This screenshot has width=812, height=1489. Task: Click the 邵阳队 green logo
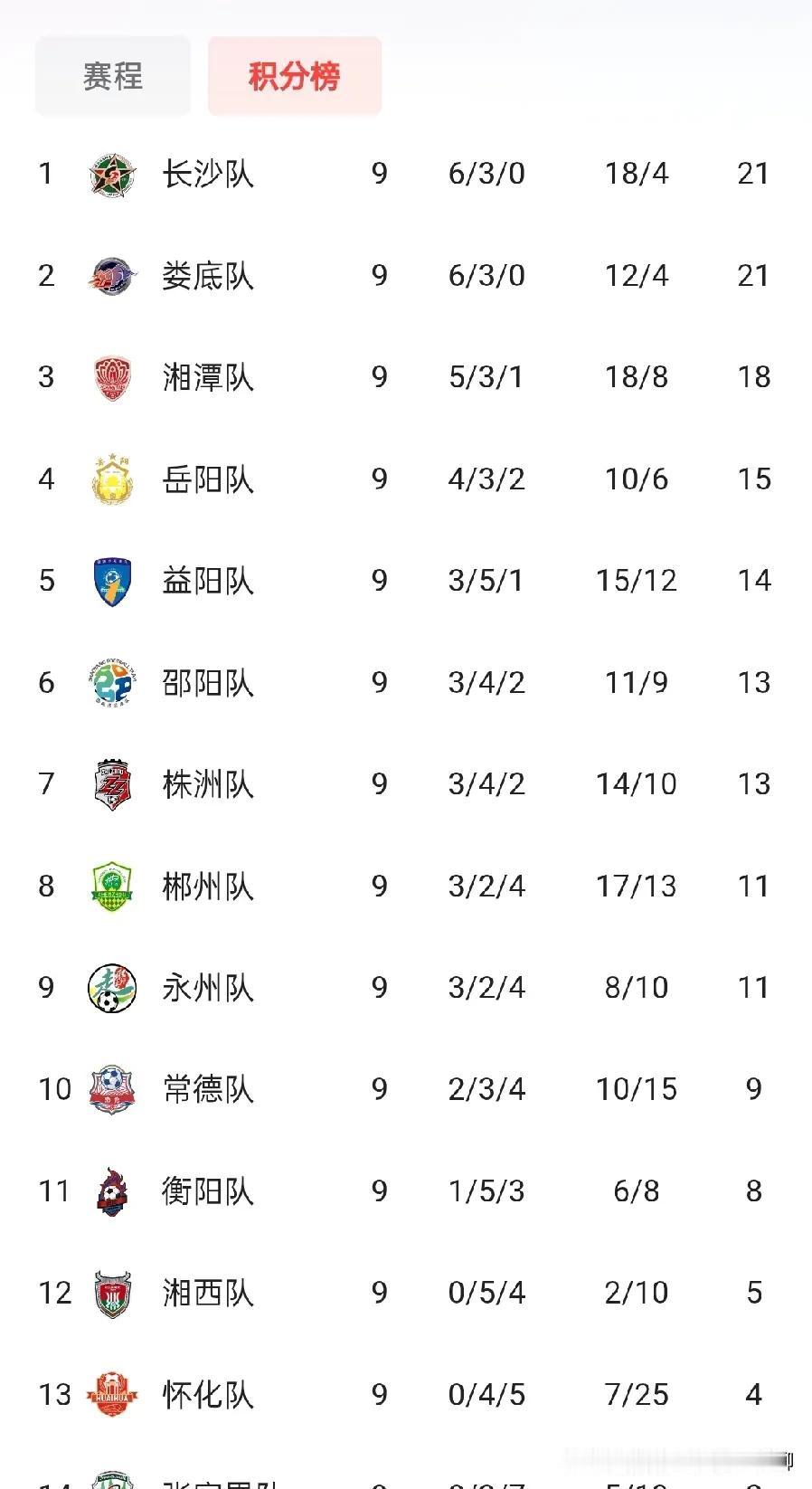[x=113, y=683]
